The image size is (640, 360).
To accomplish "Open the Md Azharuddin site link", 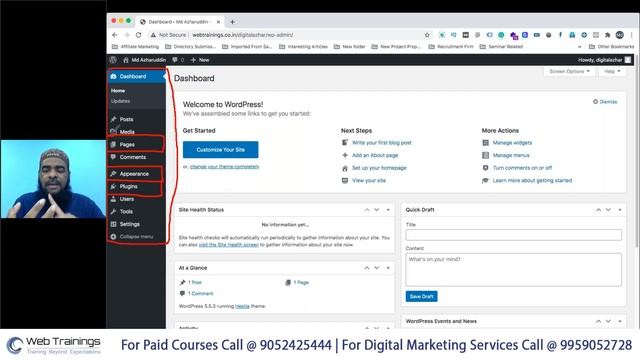I will [x=144, y=60].
